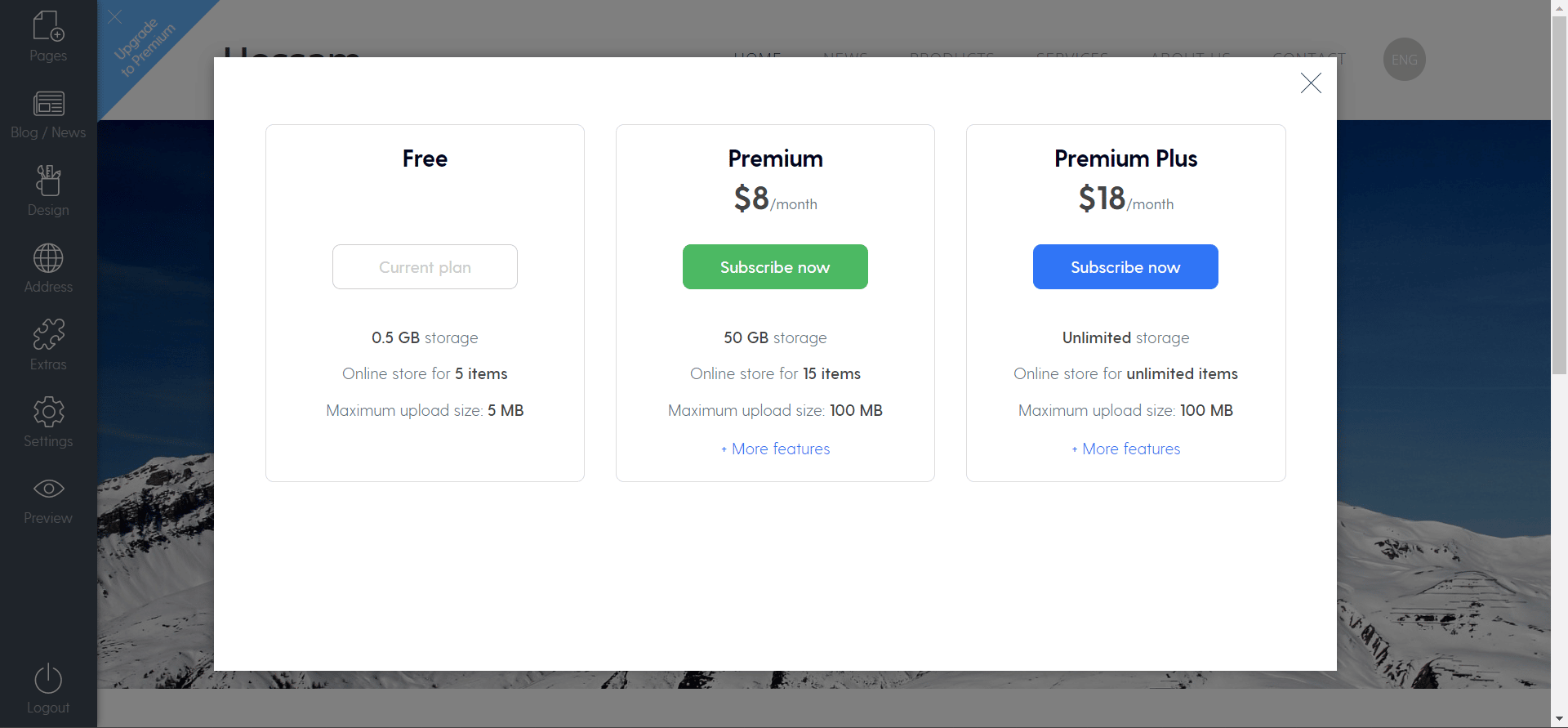Click the Current plan button
Image resolution: width=1568 pixels, height=728 pixels.
click(425, 266)
